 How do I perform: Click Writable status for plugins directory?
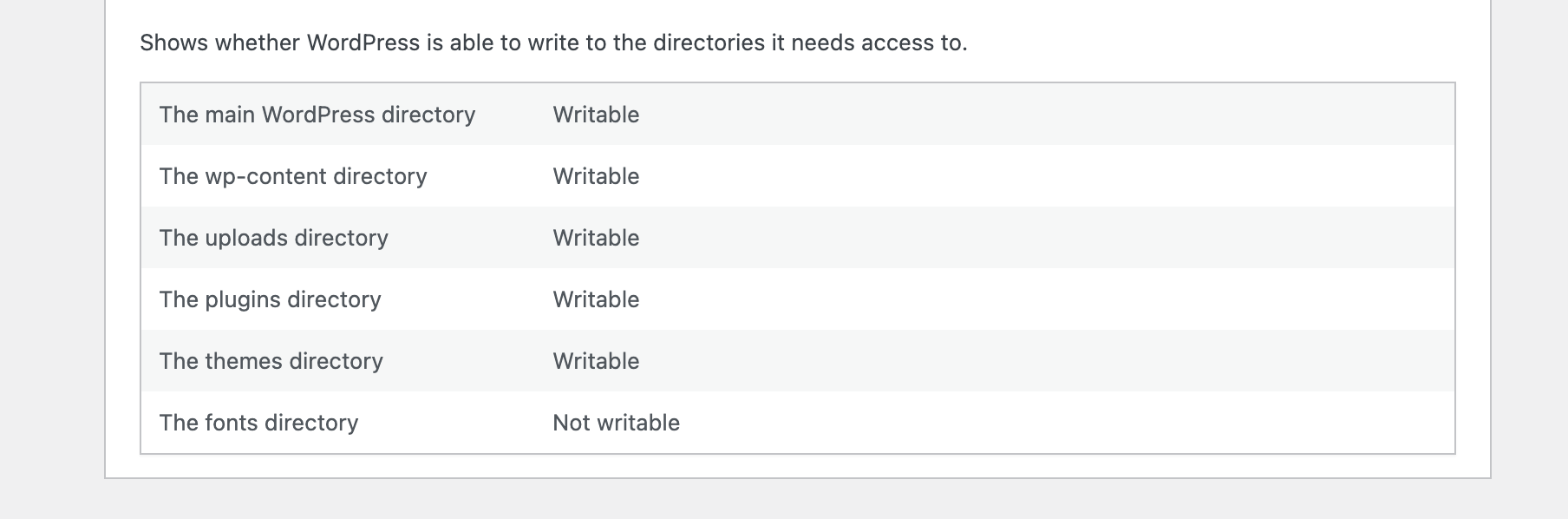596,299
